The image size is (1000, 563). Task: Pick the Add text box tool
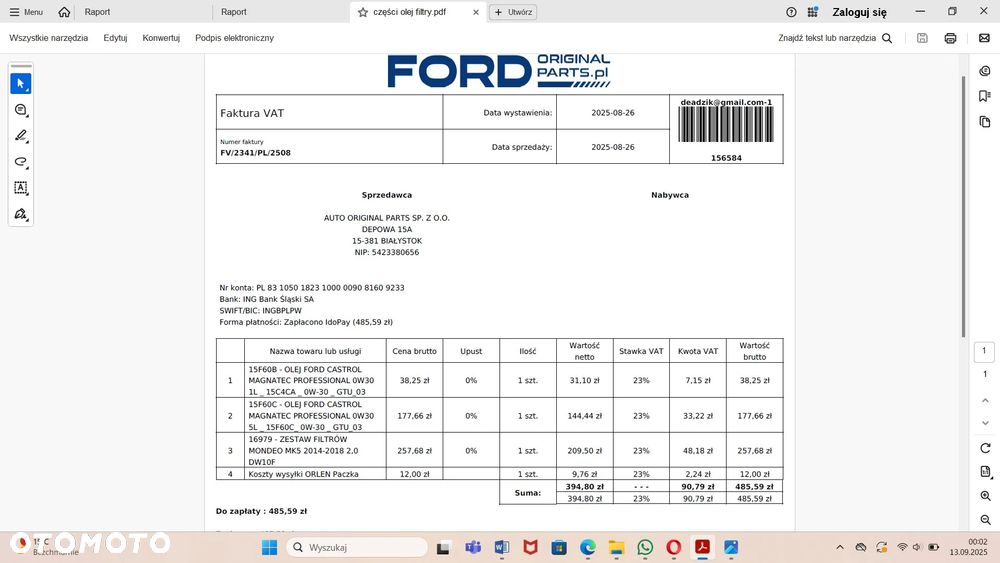pos(21,188)
